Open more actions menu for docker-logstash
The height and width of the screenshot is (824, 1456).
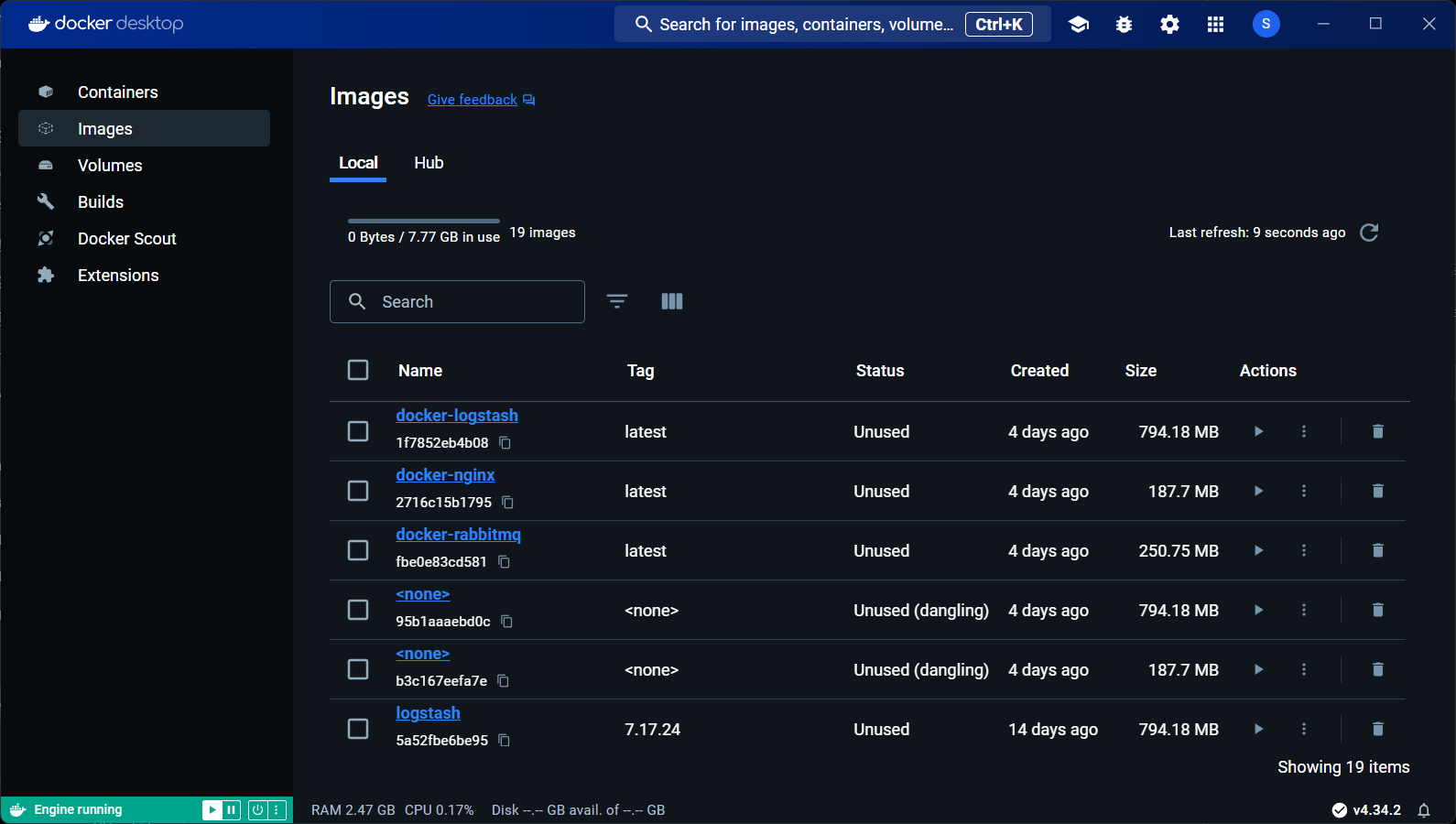click(1304, 431)
